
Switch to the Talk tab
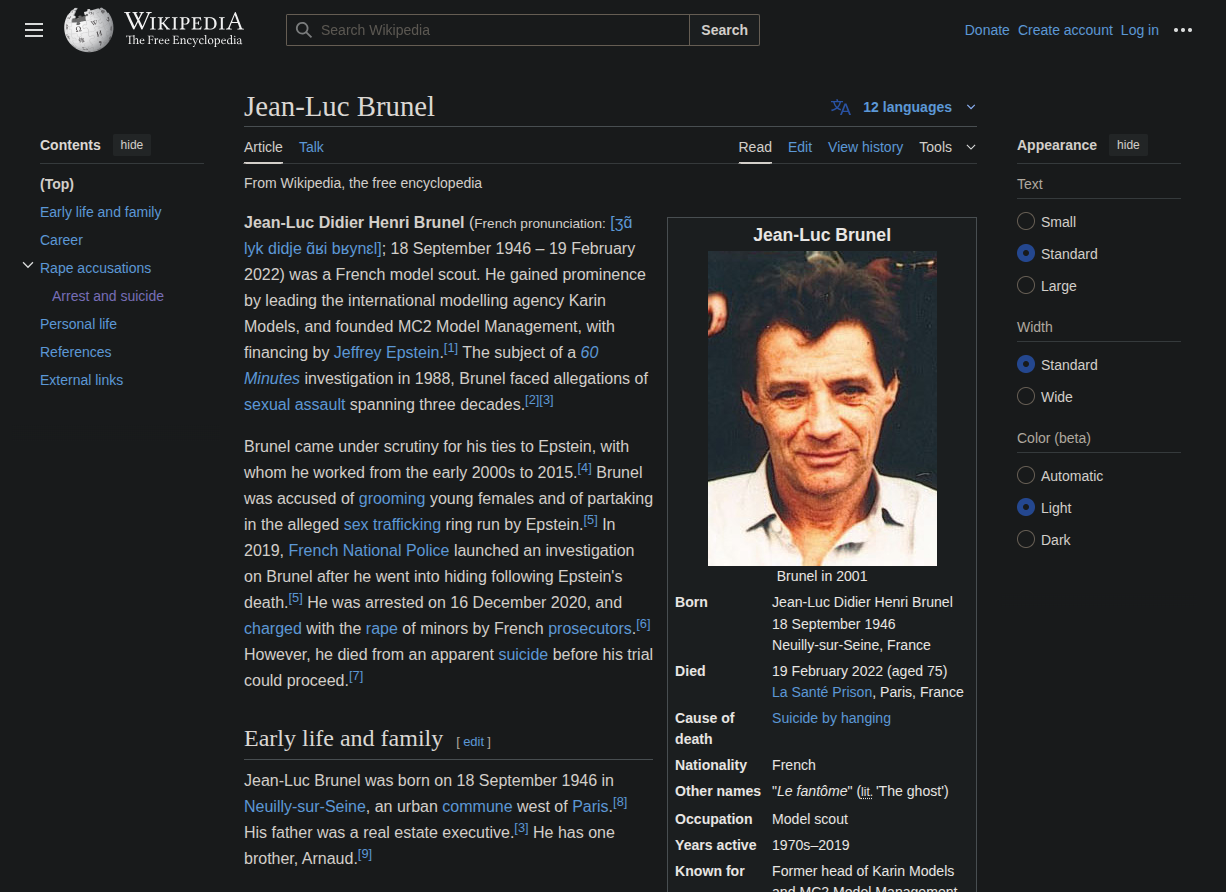tap(311, 147)
